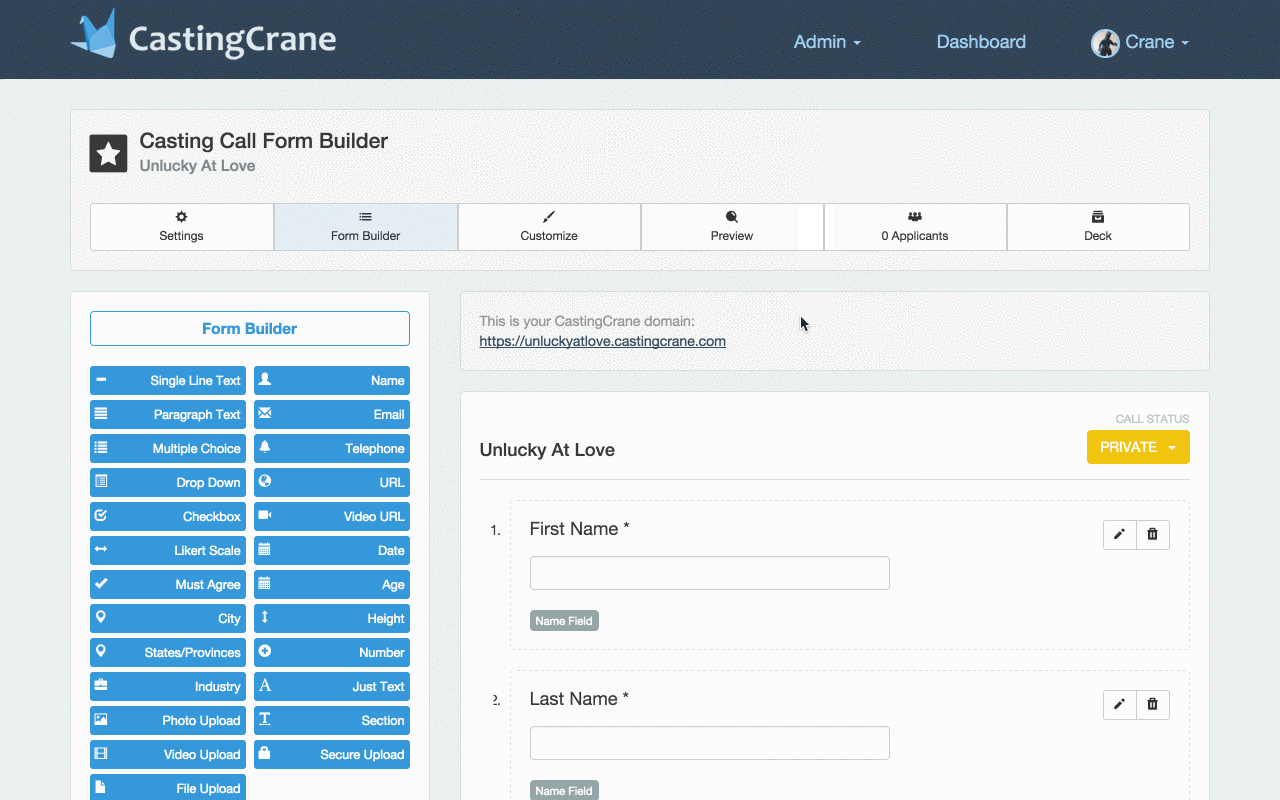
Task: Navigate to the Dashboard
Action: (x=980, y=42)
